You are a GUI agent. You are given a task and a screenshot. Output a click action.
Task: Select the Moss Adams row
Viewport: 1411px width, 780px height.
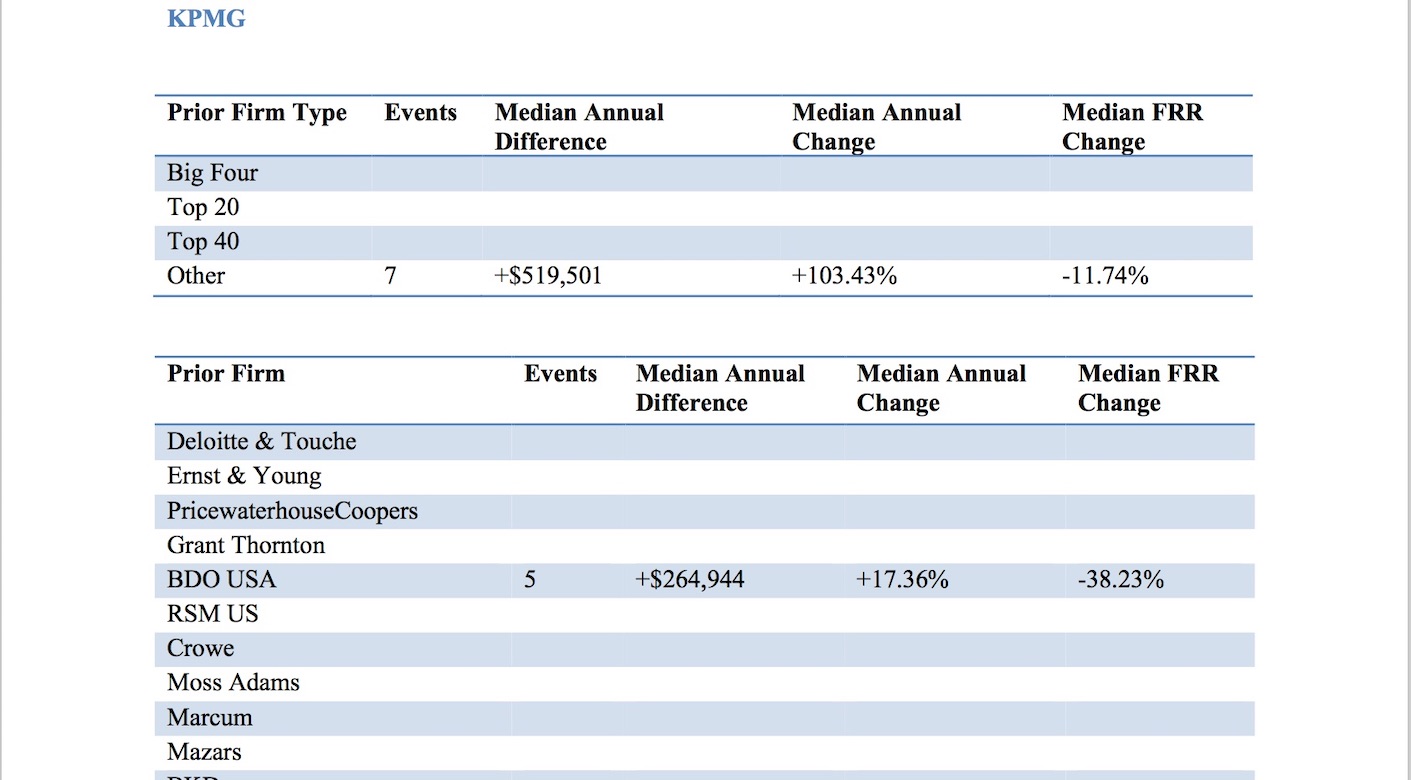233,683
